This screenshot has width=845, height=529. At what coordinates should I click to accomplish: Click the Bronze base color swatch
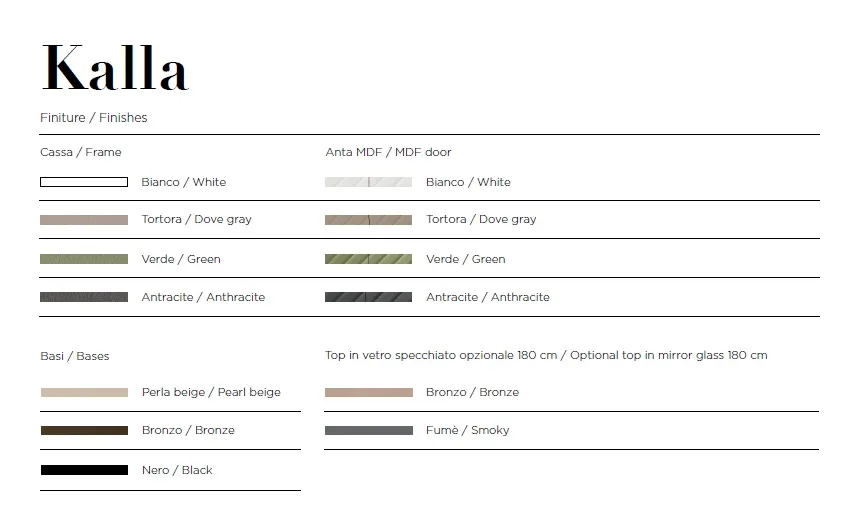click(85, 430)
